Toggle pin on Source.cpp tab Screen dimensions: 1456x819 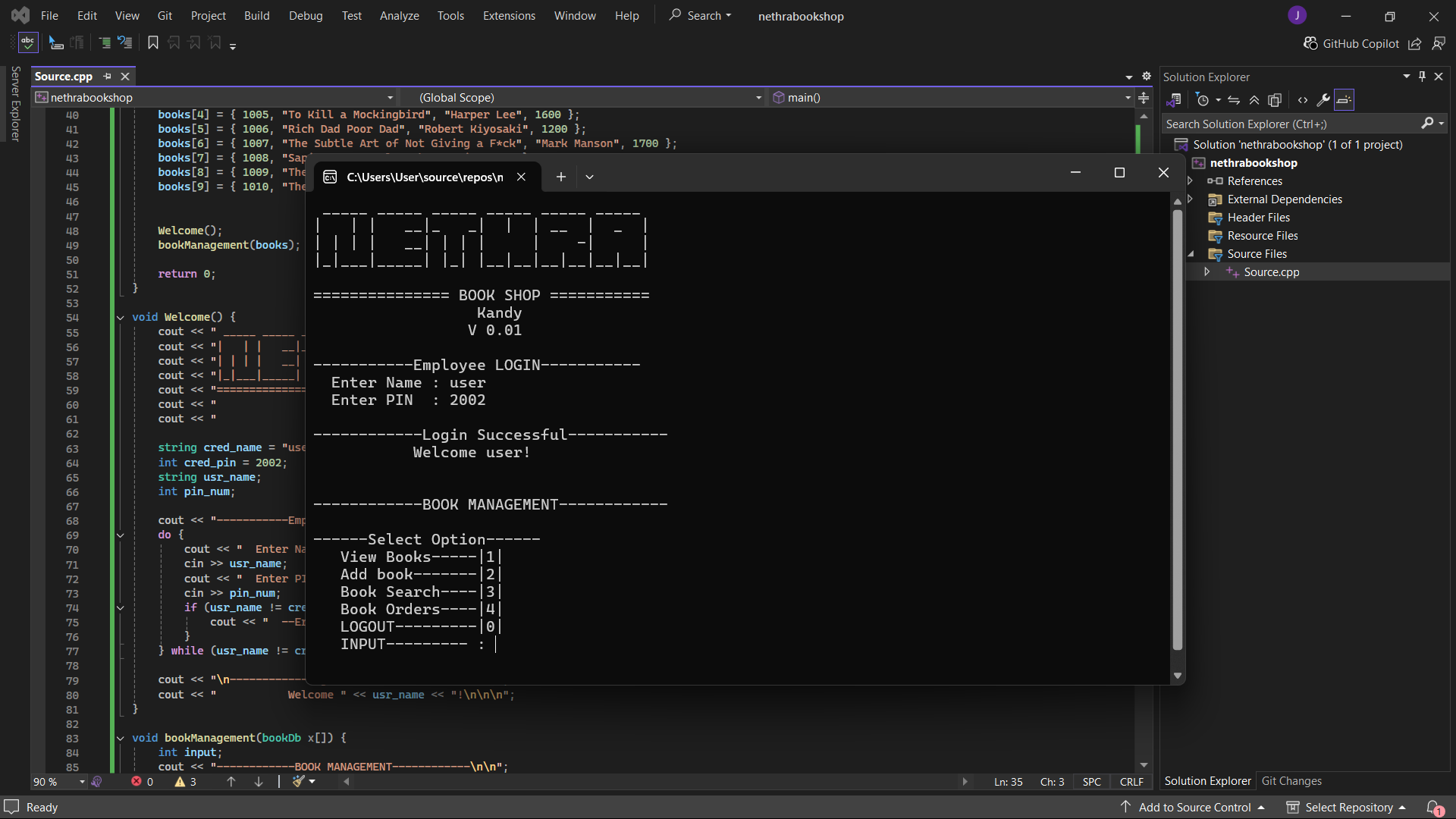[108, 77]
